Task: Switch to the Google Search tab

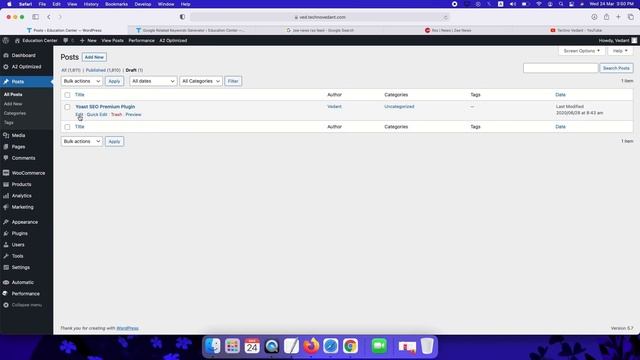Action: pos(320,30)
